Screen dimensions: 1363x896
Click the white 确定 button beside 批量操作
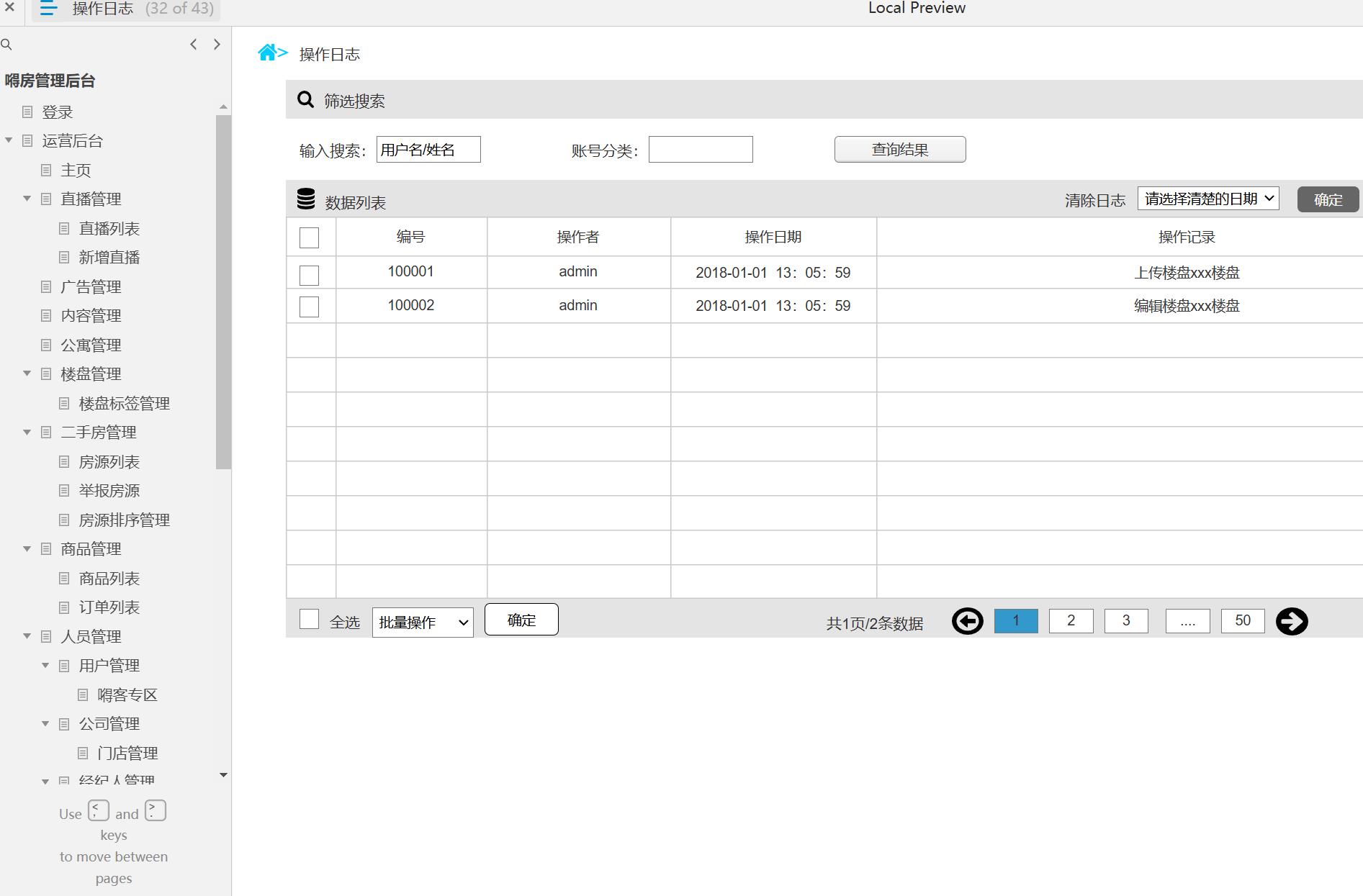tap(521, 620)
